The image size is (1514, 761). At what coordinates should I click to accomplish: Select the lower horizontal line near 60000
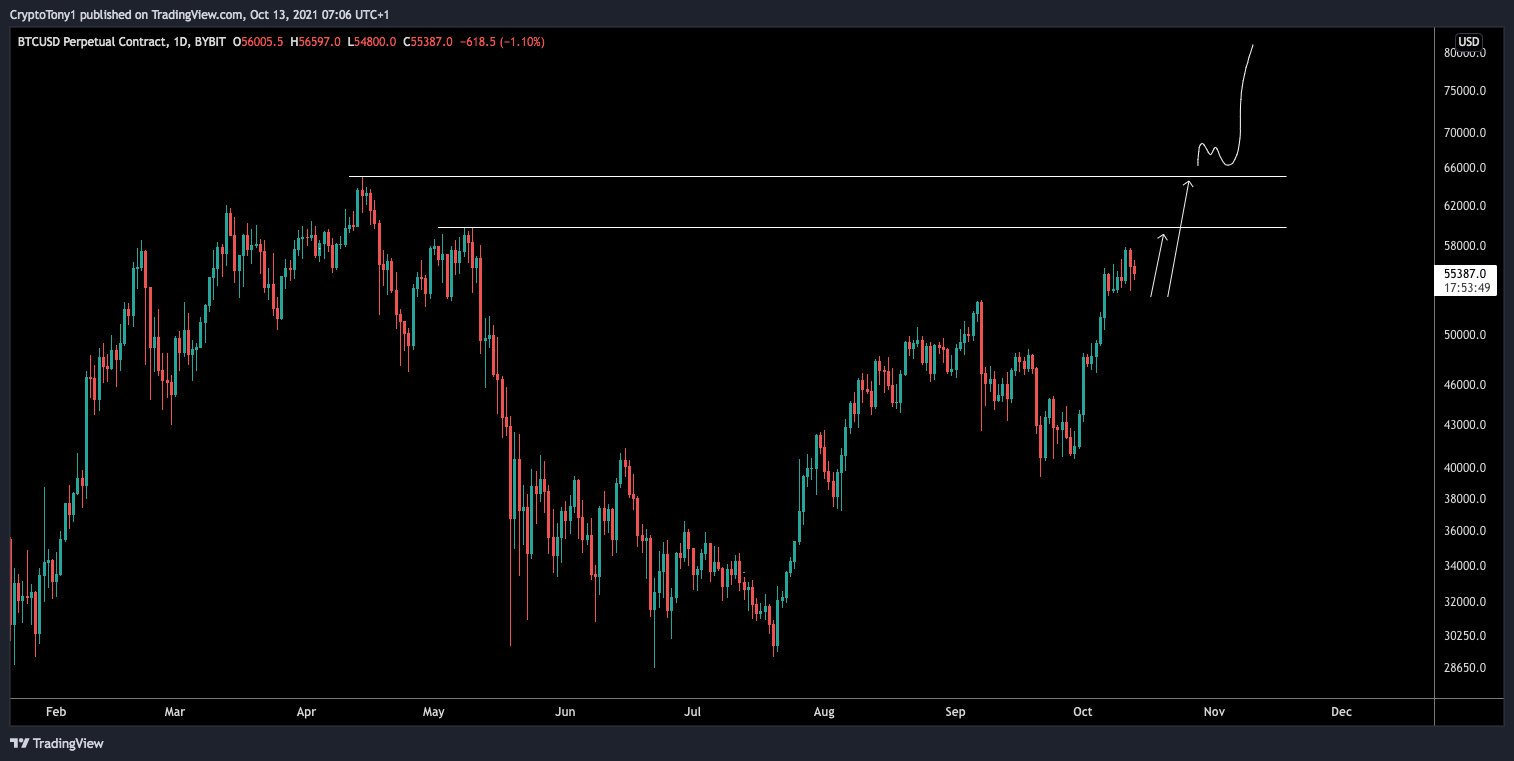[861, 228]
